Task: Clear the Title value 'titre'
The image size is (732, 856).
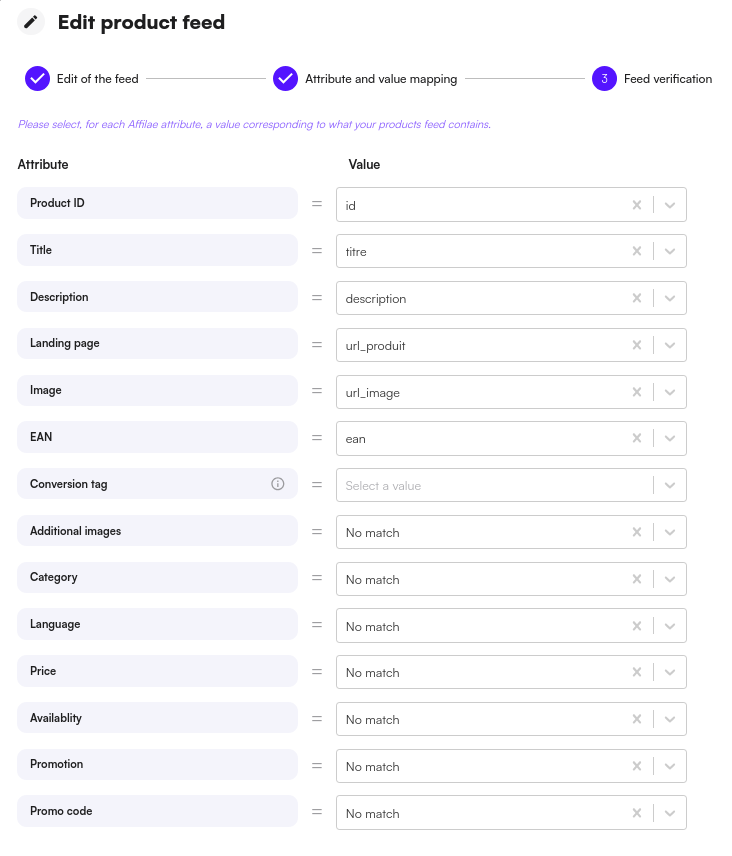Action: (x=636, y=252)
